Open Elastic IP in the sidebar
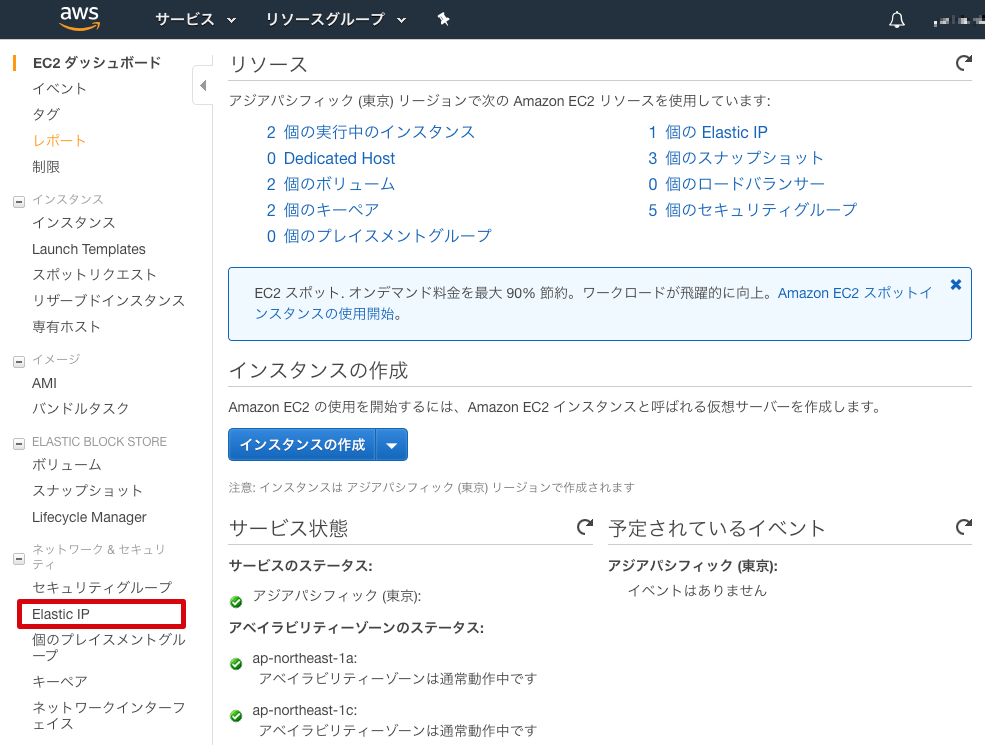 [x=60, y=614]
